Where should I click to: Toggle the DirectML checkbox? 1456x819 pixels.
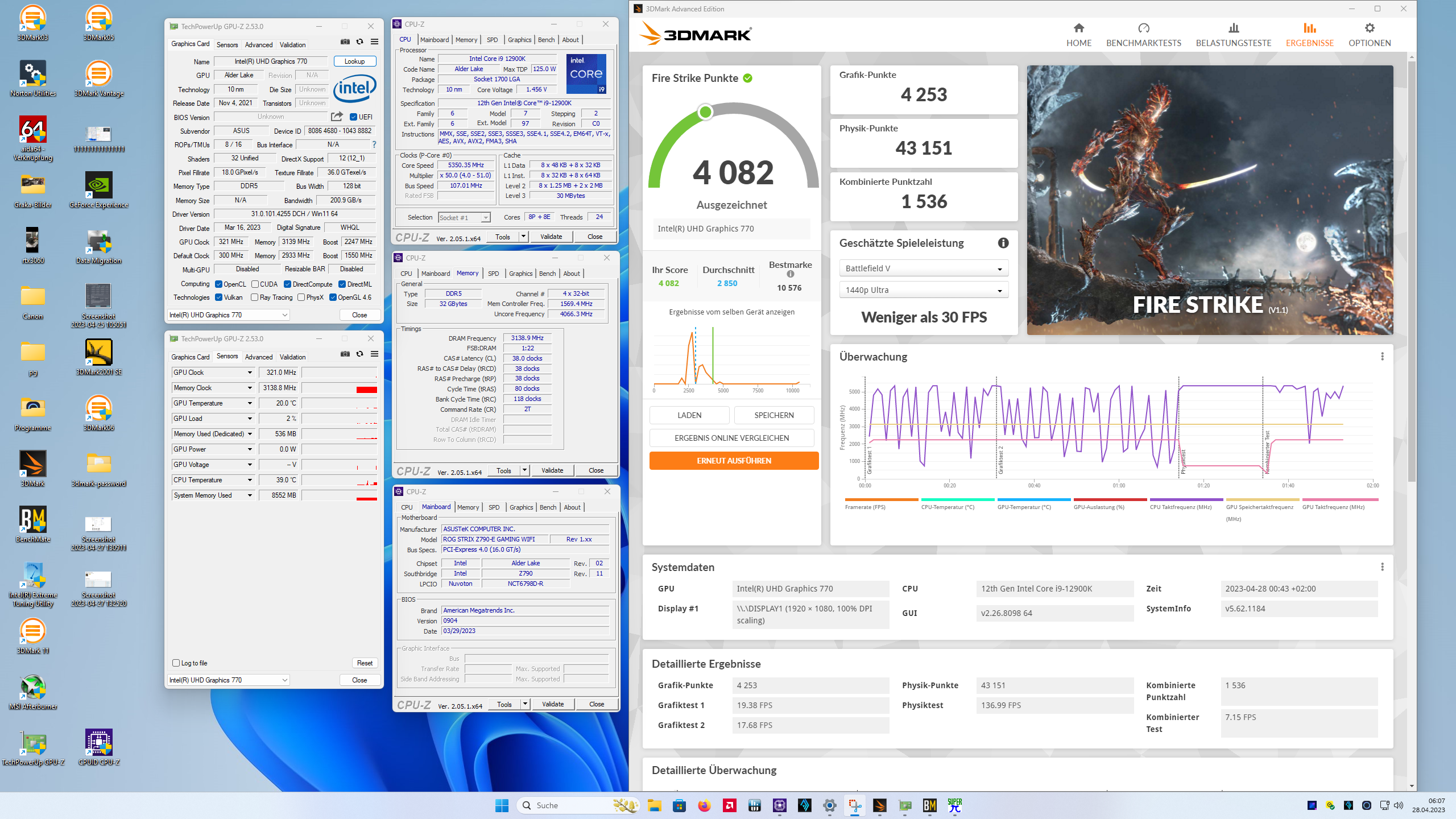[342, 284]
